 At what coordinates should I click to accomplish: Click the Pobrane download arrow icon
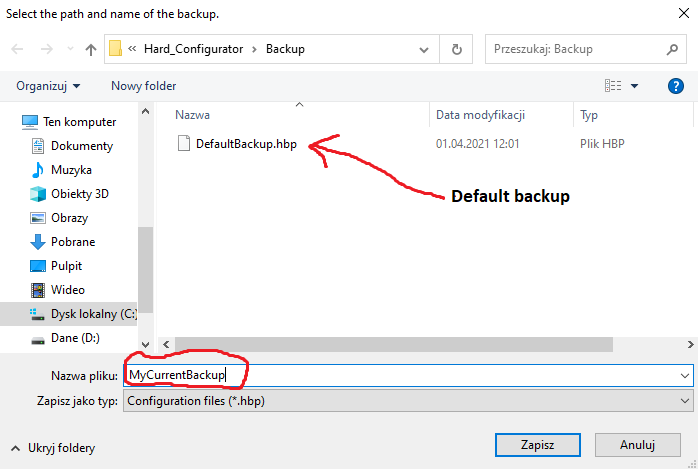[38, 242]
